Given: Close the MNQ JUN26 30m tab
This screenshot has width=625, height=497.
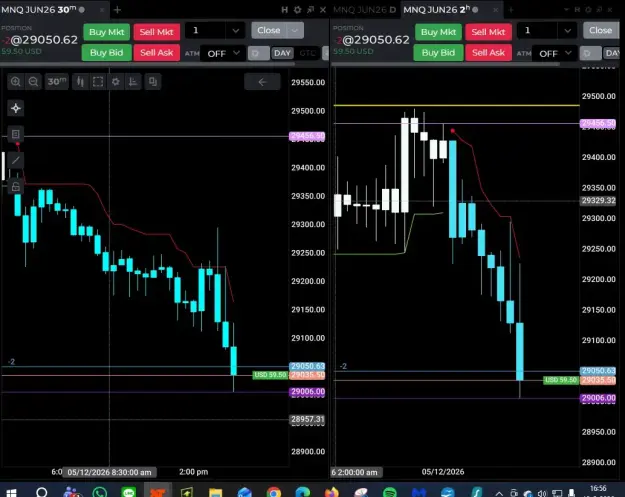Looking at the screenshot, I should pyautogui.click(x=102, y=10).
